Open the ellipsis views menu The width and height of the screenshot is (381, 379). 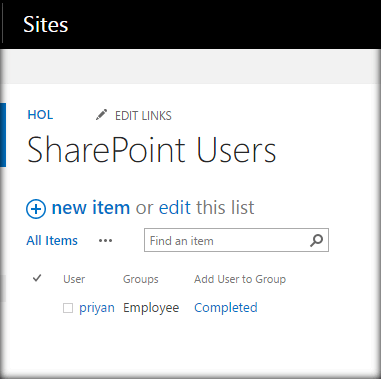pos(105,240)
